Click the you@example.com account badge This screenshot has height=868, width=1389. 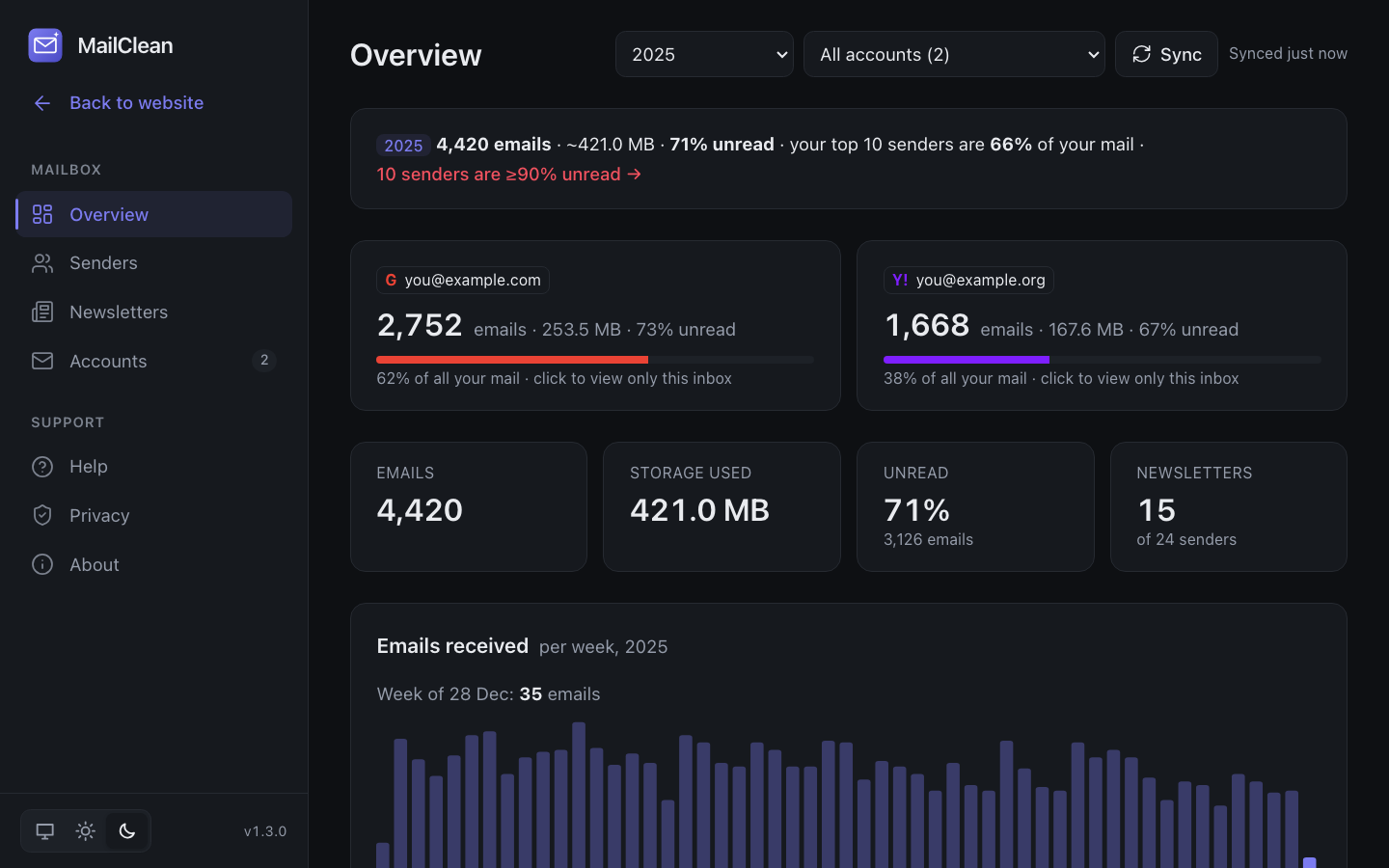point(463,280)
